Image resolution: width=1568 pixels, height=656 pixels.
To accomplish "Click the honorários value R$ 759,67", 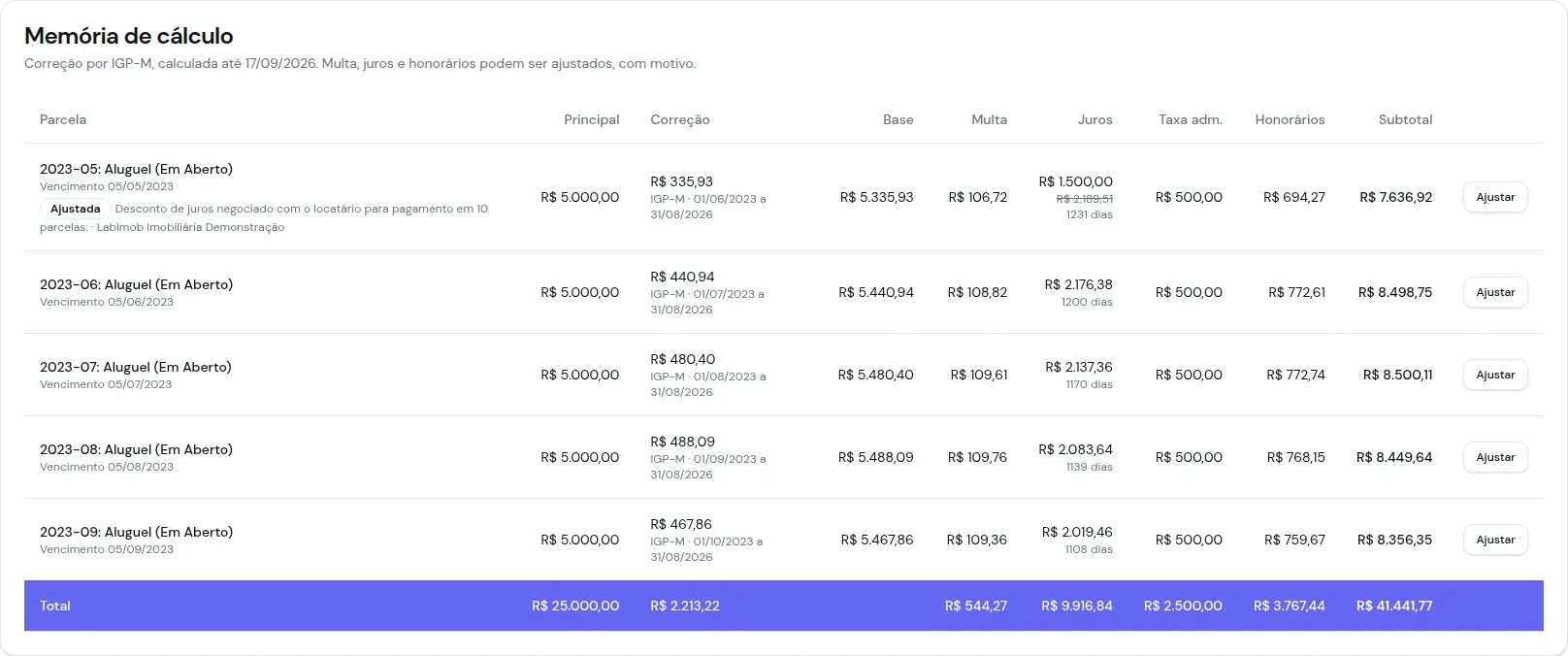I will (1294, 540).
